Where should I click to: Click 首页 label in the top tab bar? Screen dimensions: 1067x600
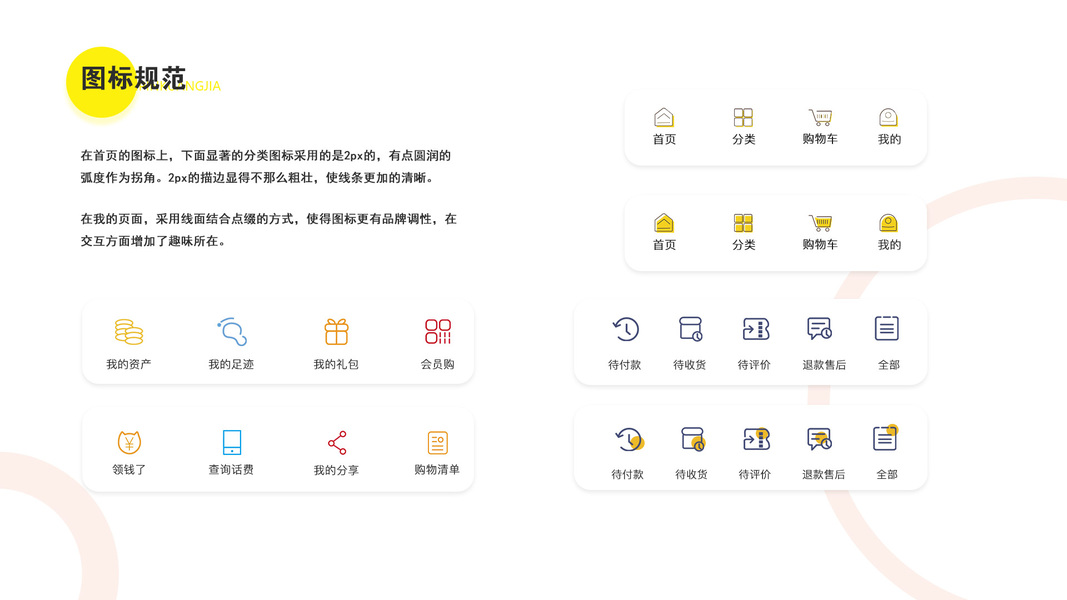[x=664, y=139]
